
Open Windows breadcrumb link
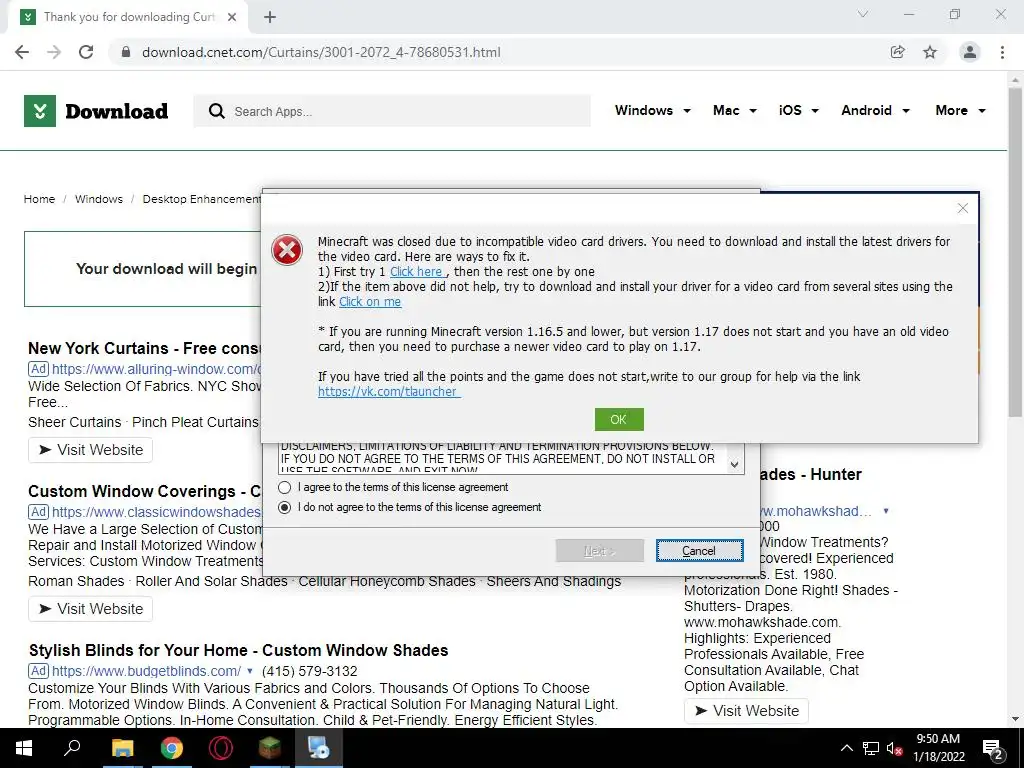[99, 199]
